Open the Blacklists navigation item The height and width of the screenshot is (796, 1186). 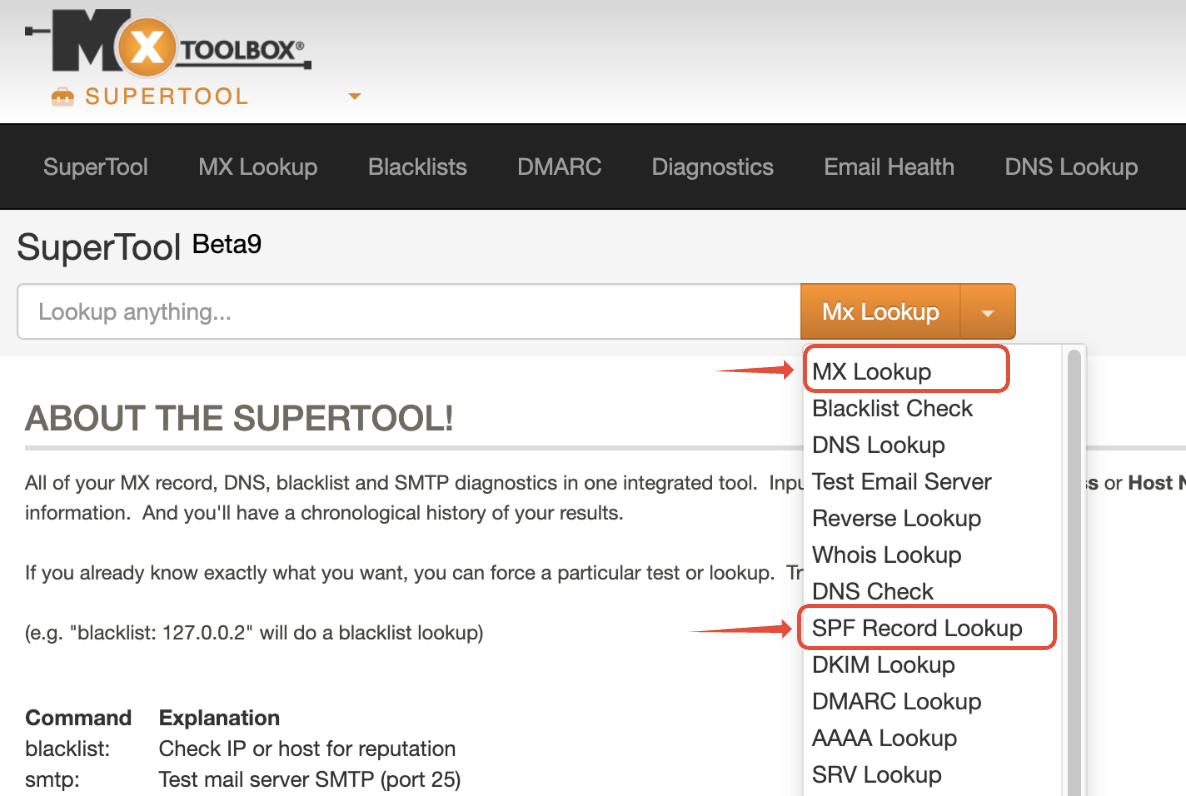(x=417, y=167)
